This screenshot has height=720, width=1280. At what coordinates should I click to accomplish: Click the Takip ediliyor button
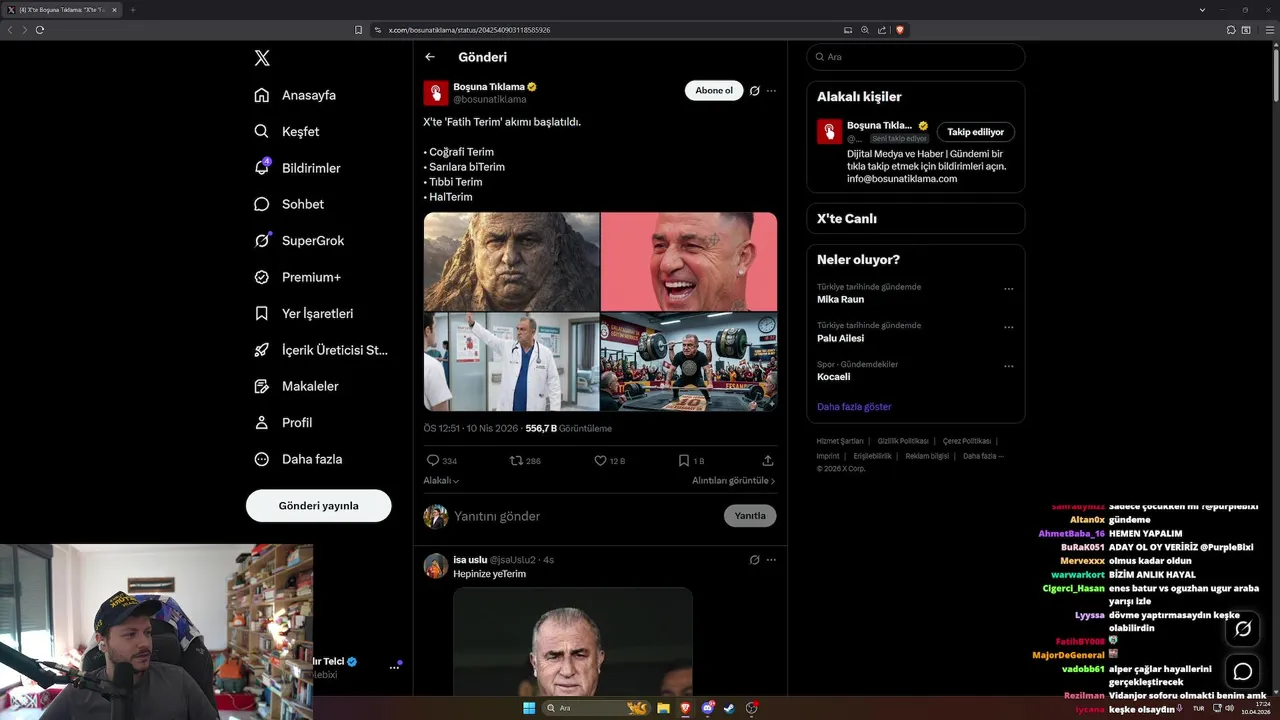tap(975, 132)
